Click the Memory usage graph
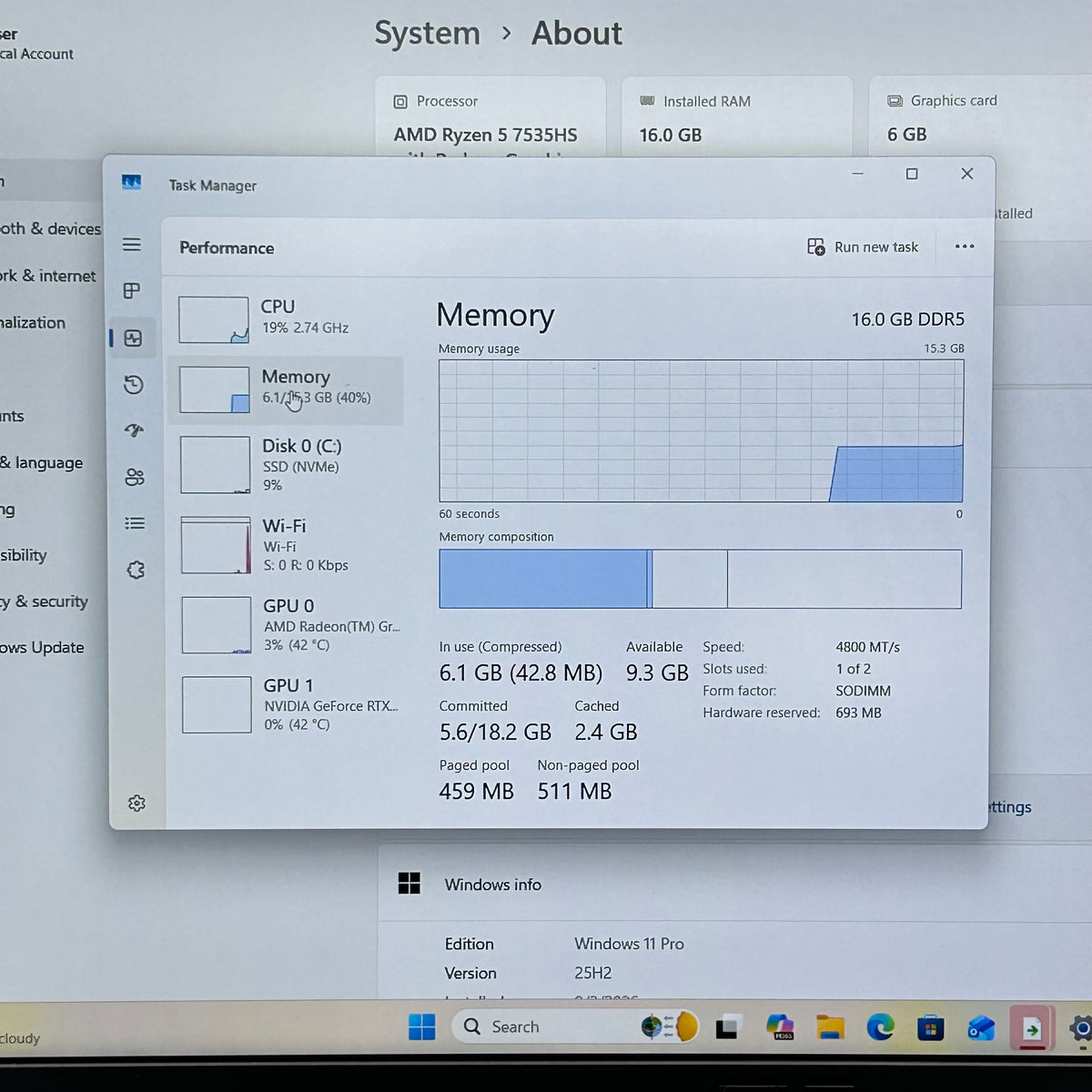This screenshot has height=1092, width=1092. (x=701, y=430)
